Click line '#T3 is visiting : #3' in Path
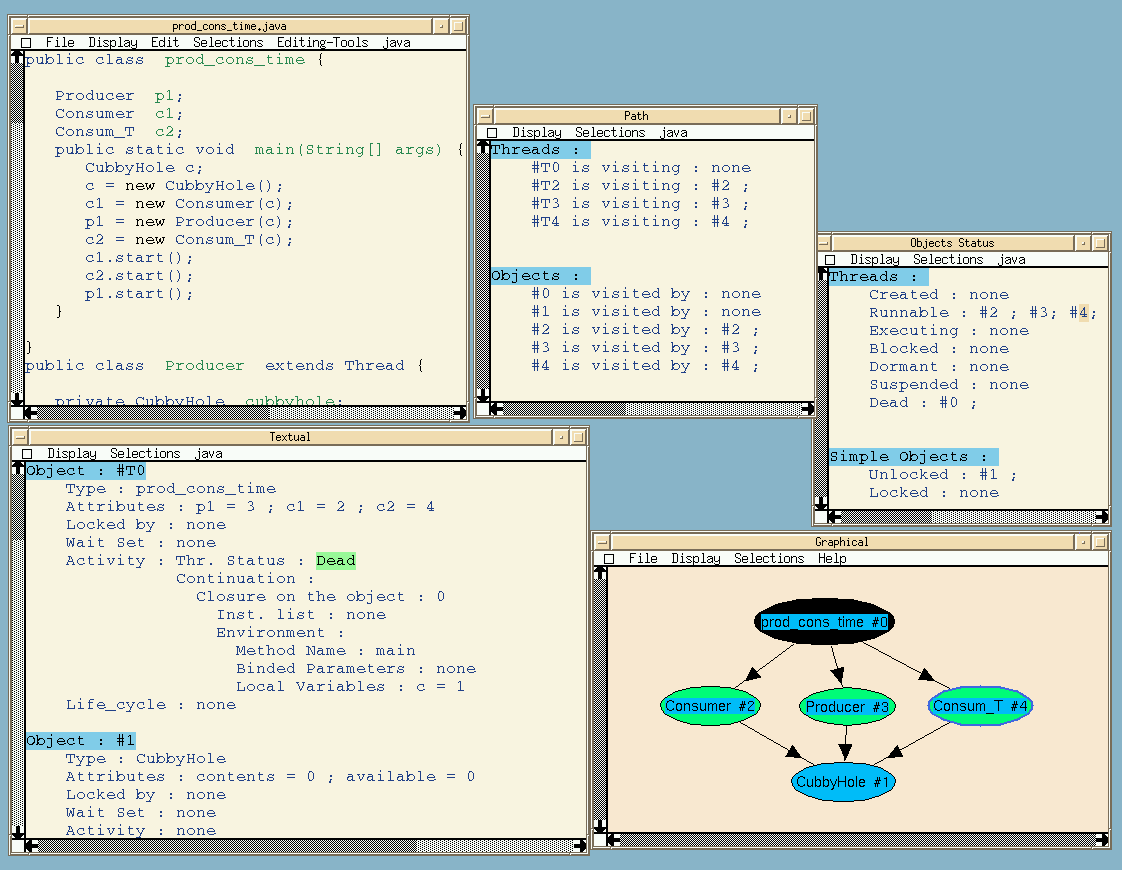The width and height of the screenshot is (1122, 870). coord(640,204)
